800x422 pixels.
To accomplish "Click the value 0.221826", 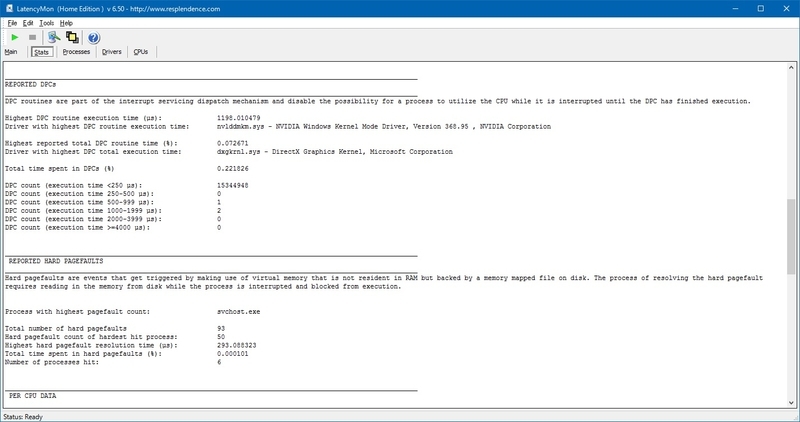I will tap(233, 168).
